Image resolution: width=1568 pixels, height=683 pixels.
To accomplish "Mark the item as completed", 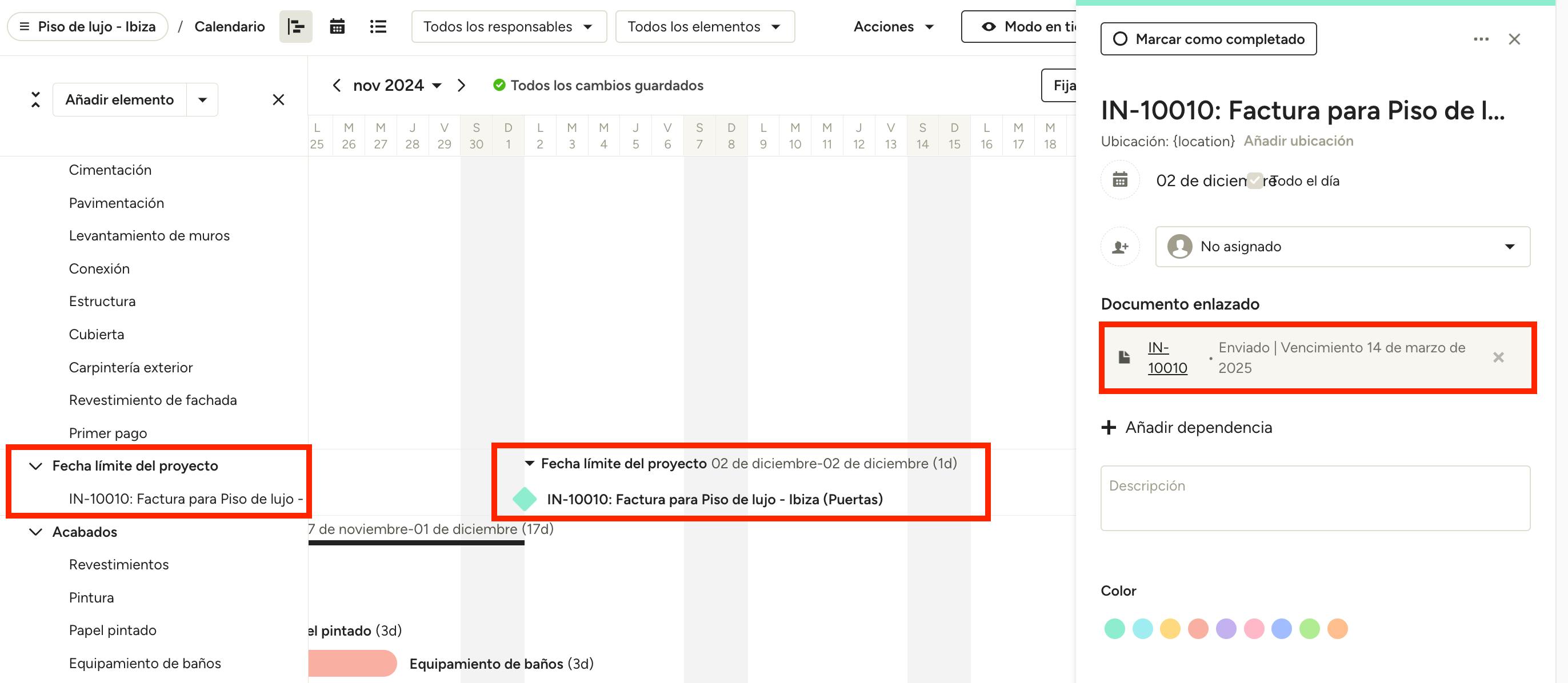I will (x=1208, y=39).
